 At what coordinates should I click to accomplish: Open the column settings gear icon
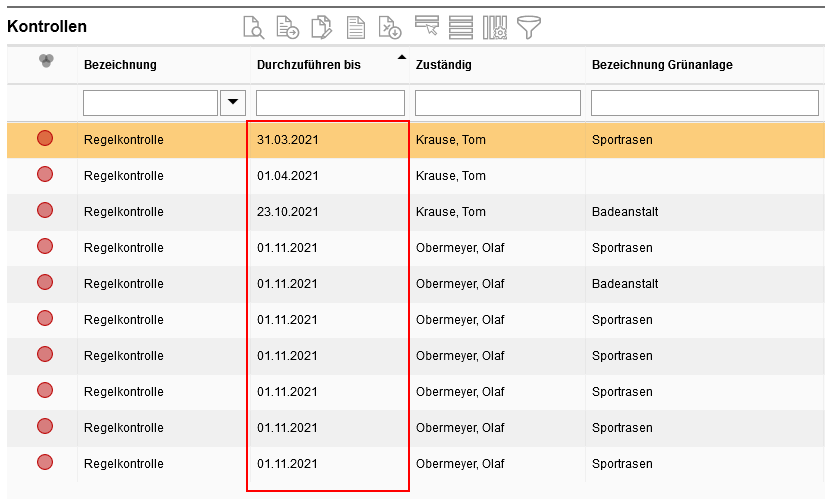[495, 28]
